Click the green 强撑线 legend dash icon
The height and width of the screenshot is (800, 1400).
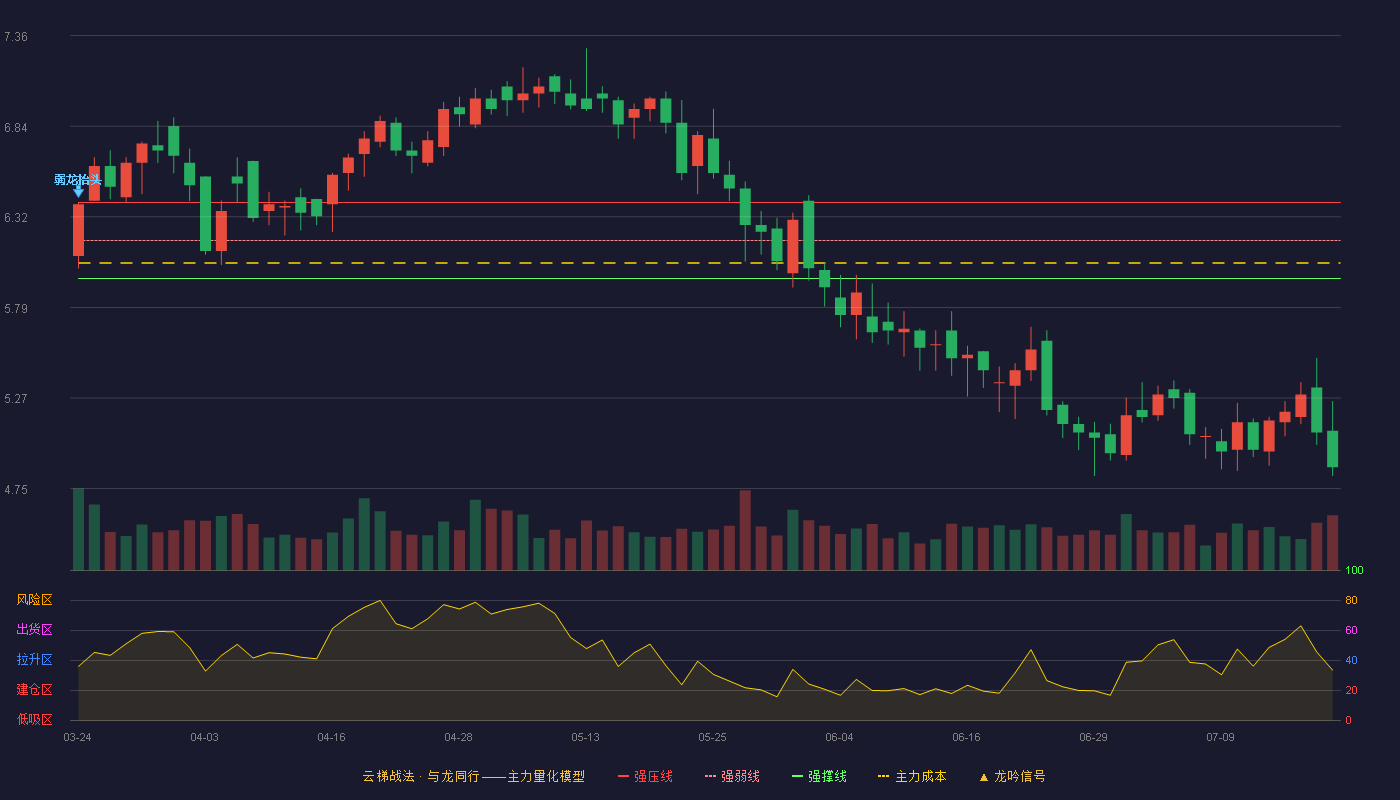pyautogui.click(x=797, y=776)
